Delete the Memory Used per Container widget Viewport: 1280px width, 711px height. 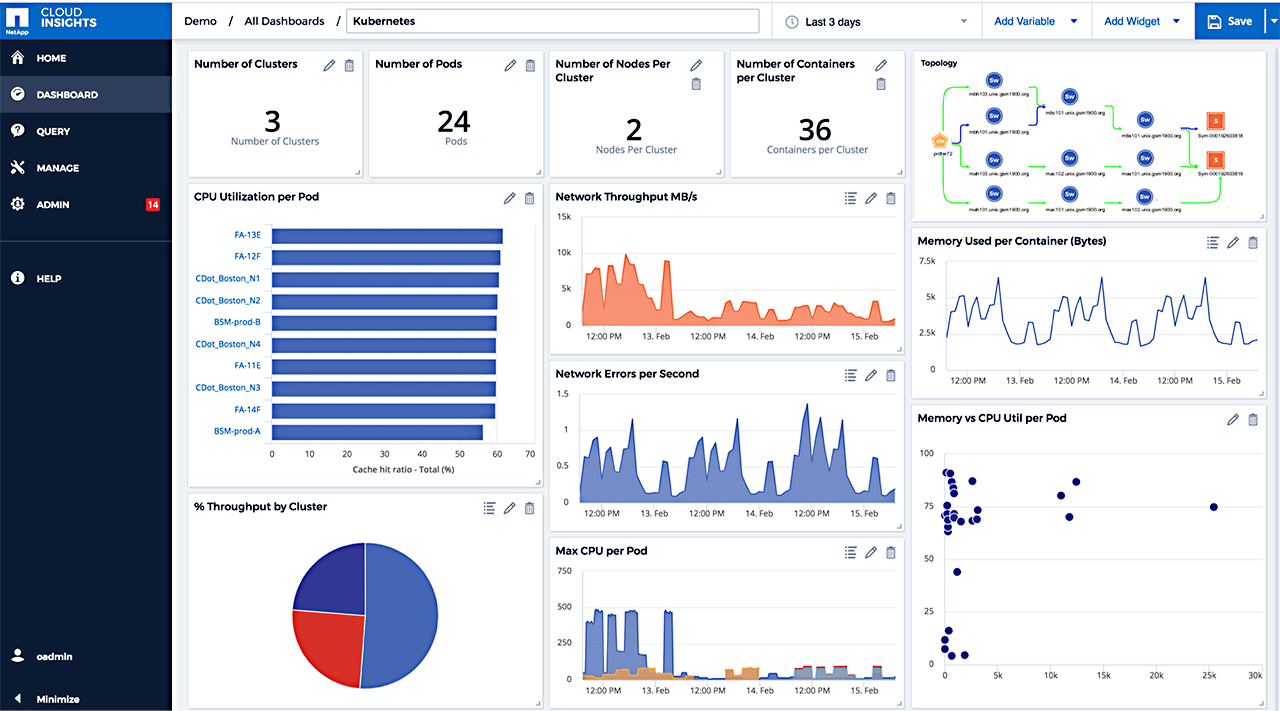pyautogui.click(x=1252, y=242)
